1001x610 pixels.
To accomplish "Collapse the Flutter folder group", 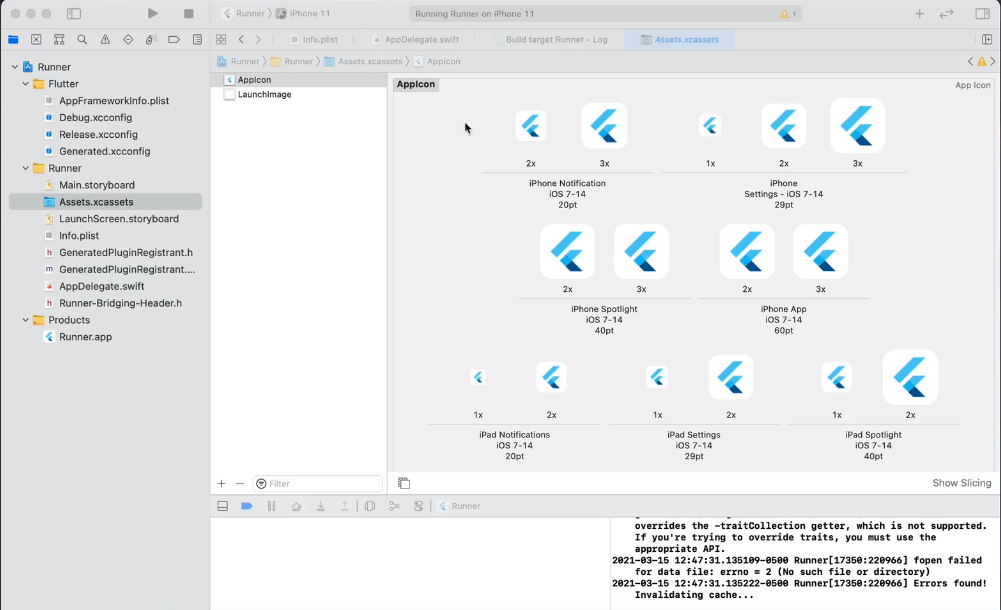I will [26, 84].
